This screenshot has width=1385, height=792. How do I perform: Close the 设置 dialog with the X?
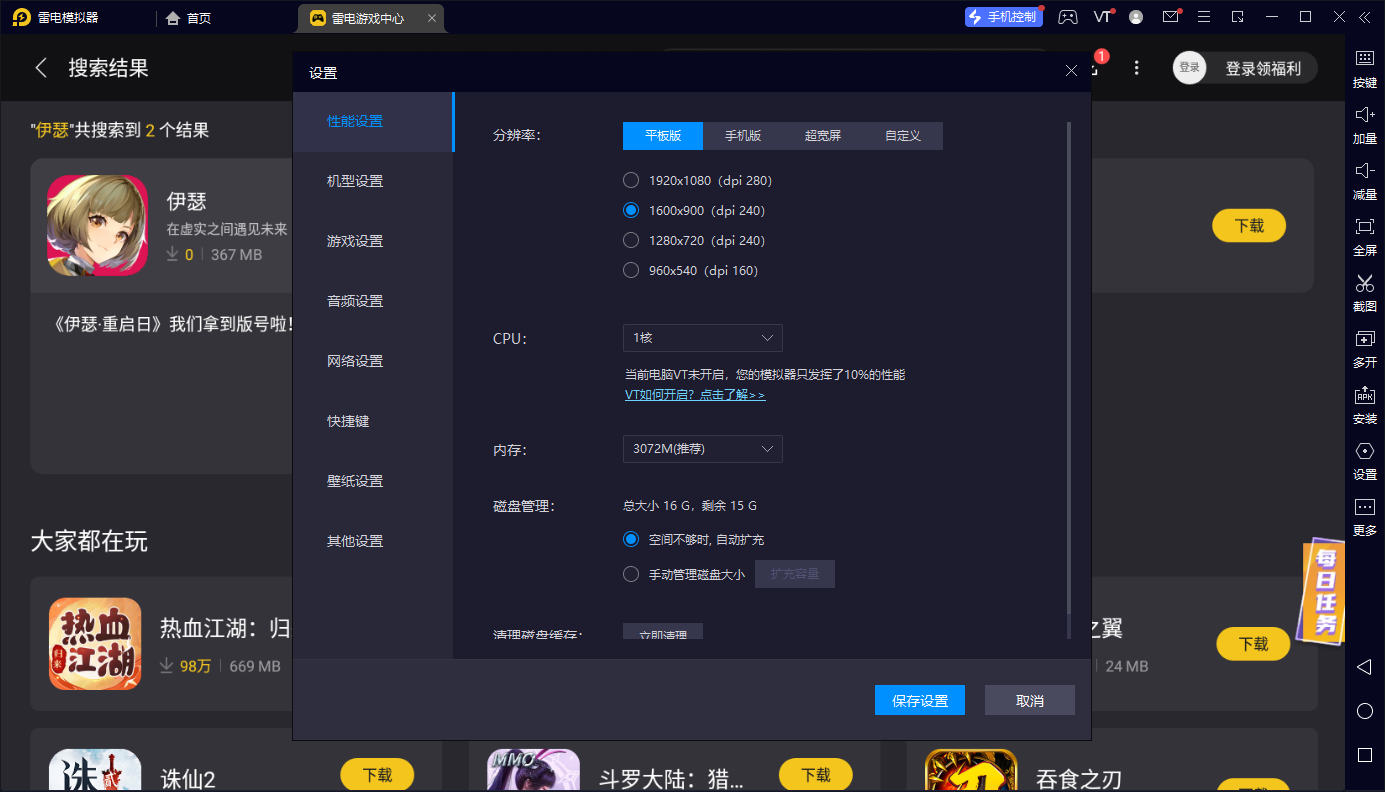1071,71
